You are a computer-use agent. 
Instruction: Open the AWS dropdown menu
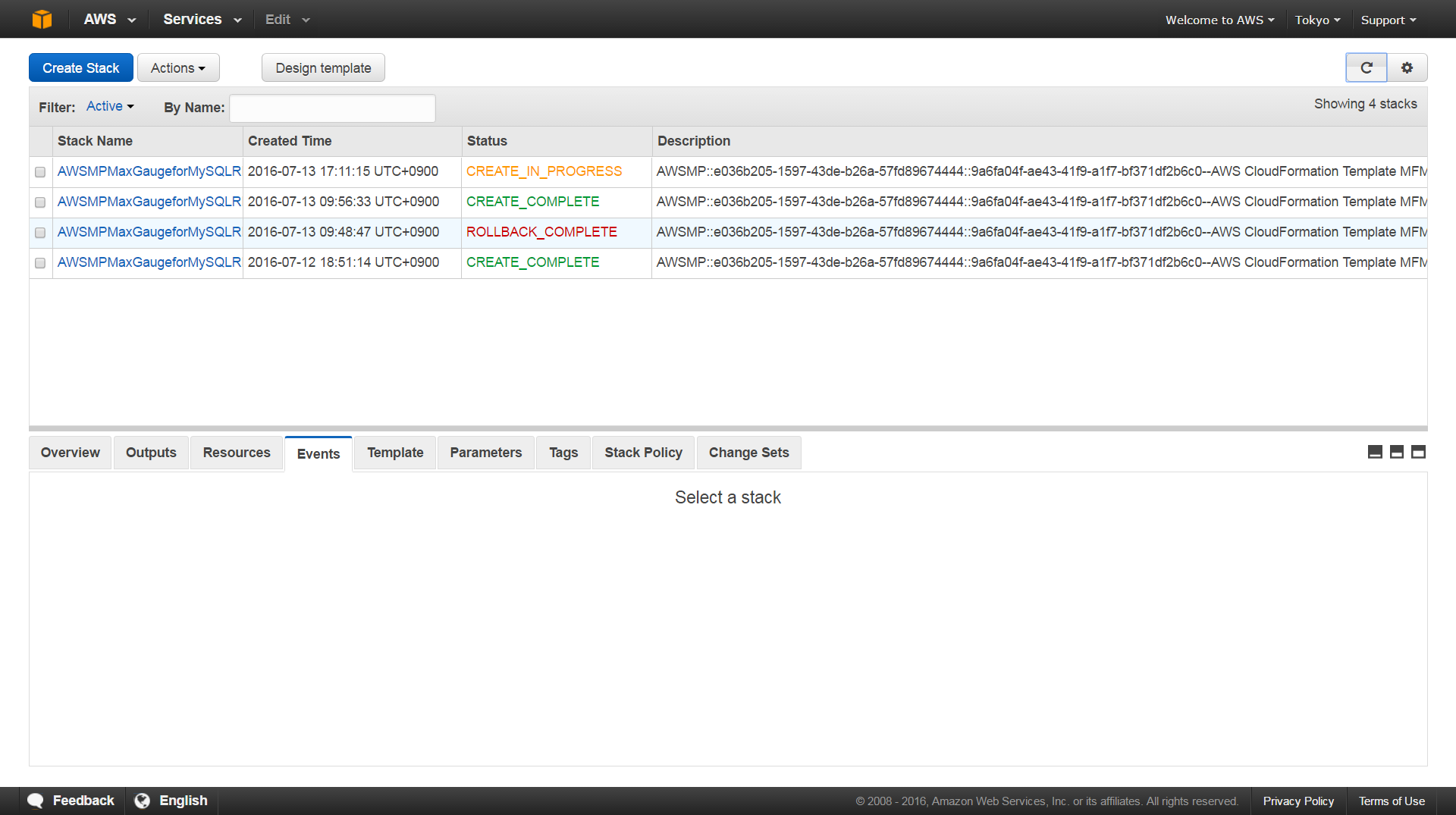pyautogui.click(x=109, y=19)
